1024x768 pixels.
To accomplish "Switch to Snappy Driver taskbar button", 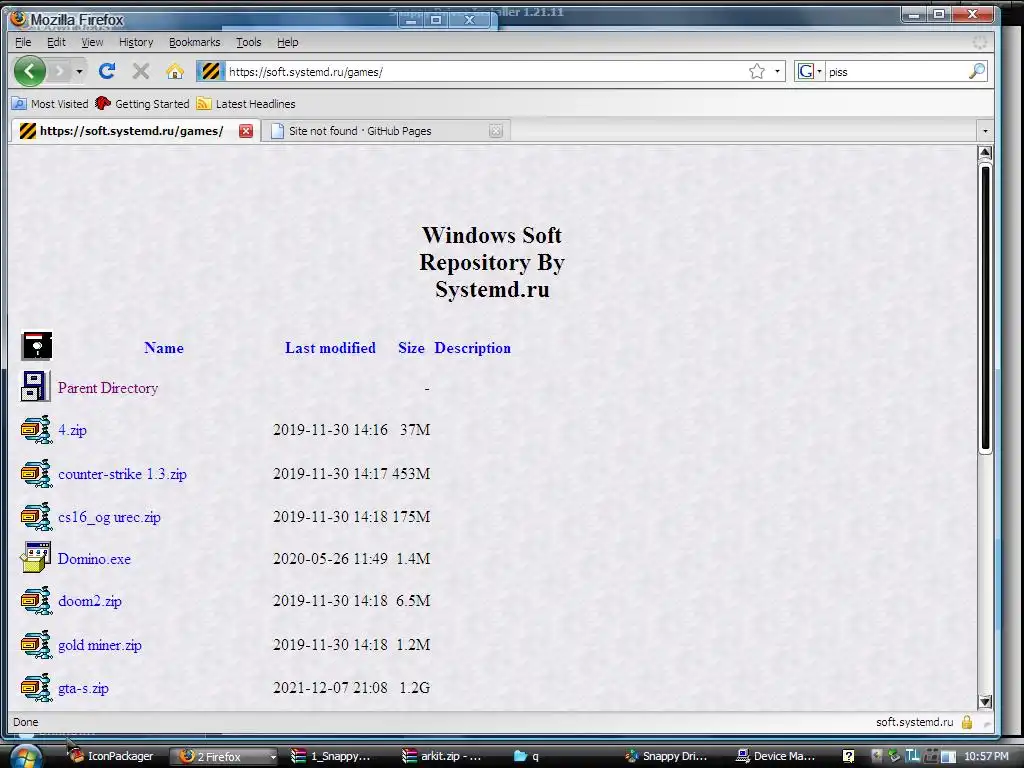I will click(666, 756).
